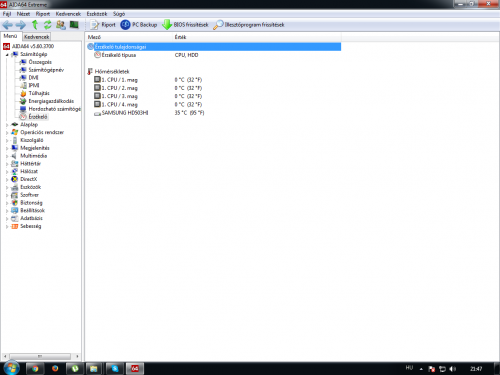
Task: Select the Energiagazdálkodás tree item
Action: pyautogui.click(x=47, y=101)
